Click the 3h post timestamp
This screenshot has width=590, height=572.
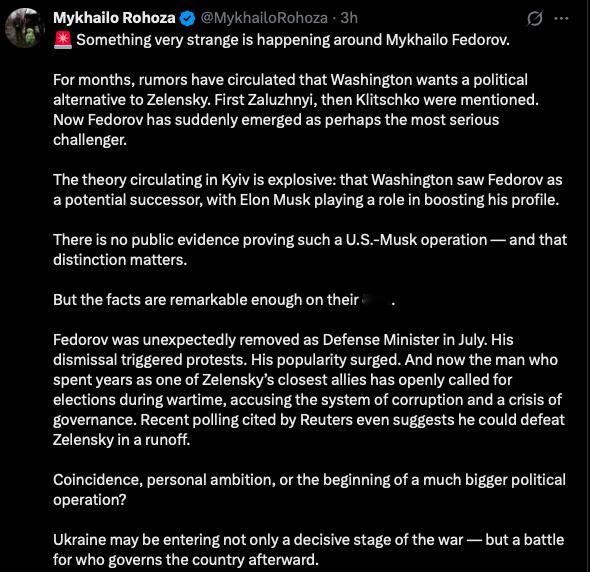click(349, 18)
